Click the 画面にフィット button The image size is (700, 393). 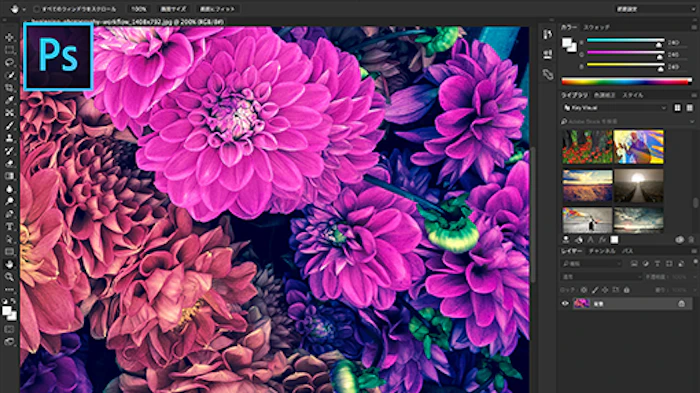click(x=217, y=9)
